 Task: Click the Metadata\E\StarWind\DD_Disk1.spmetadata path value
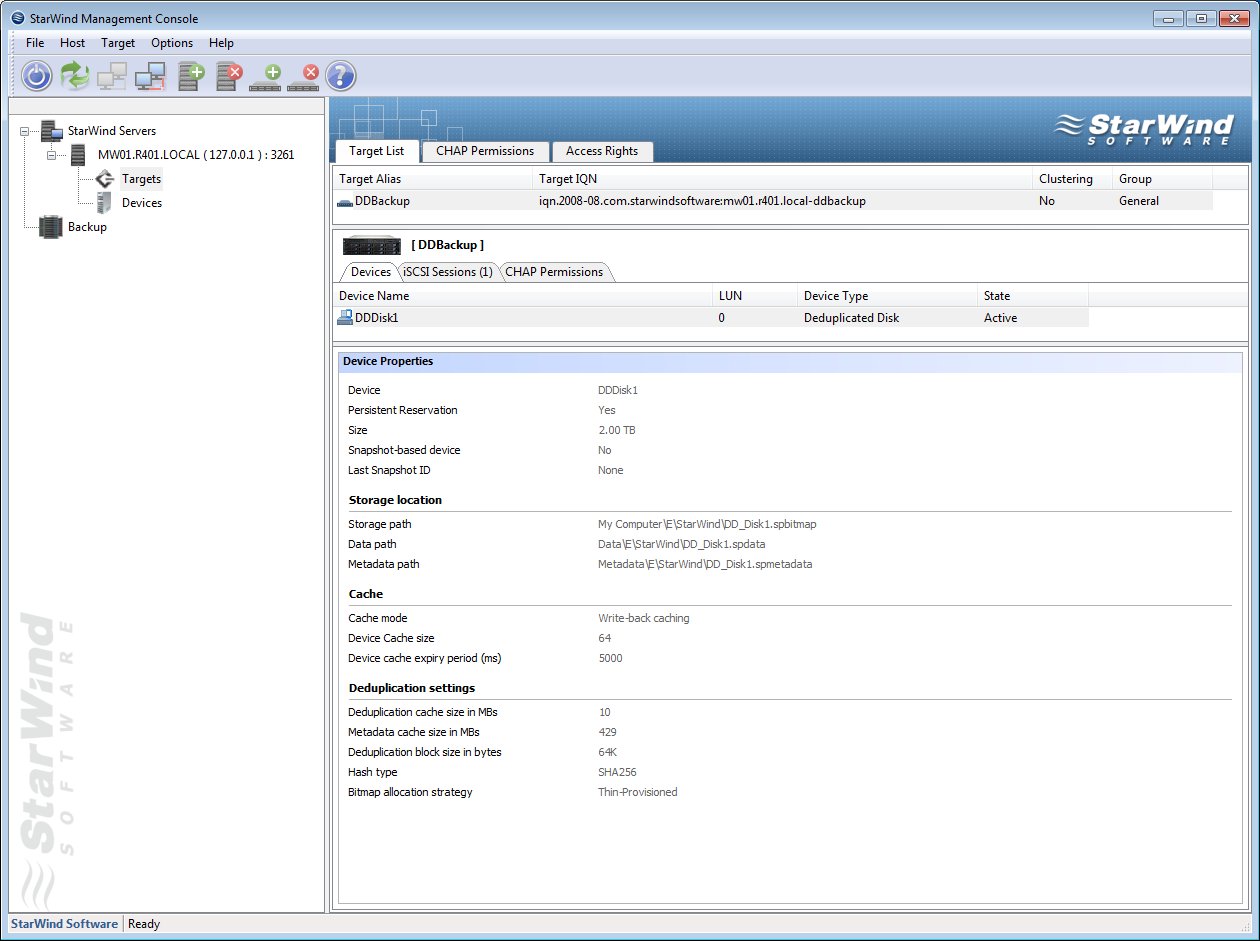(705, 564)
